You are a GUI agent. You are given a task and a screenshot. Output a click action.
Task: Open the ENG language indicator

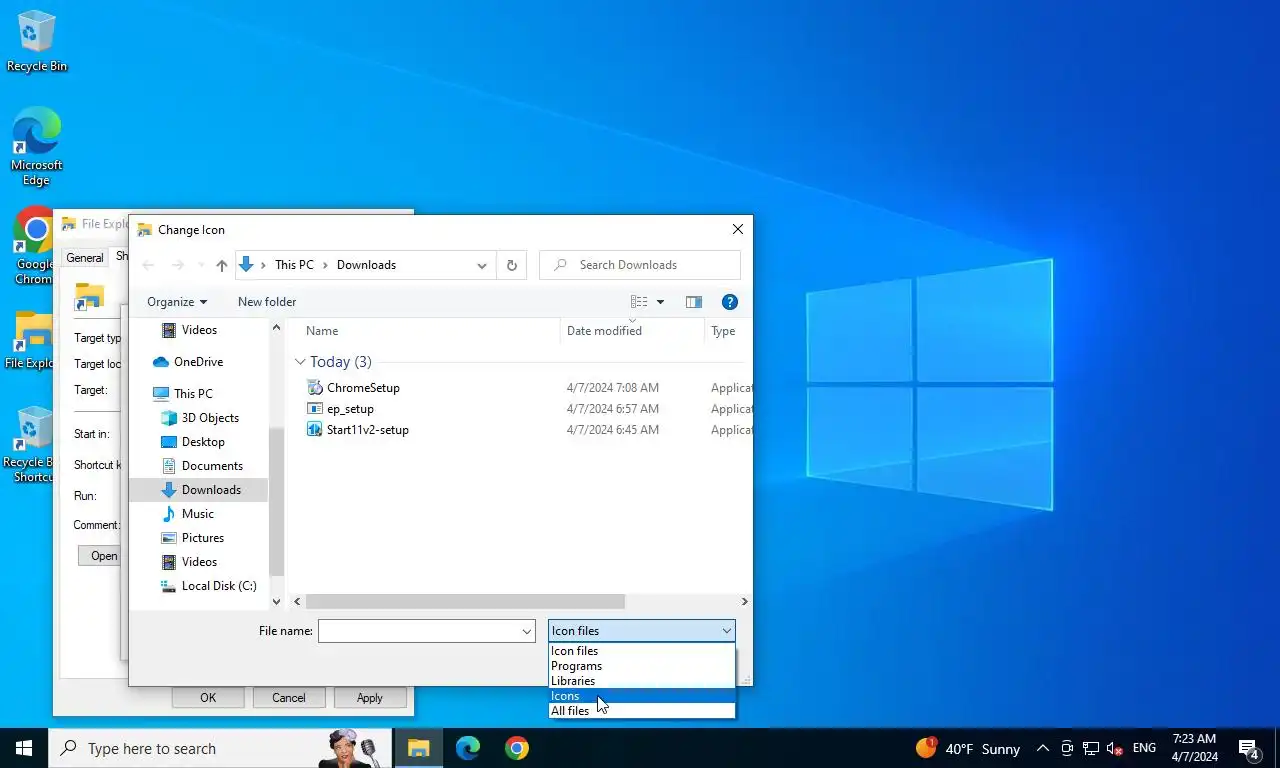pyautogui.click(x=1144, y=748)
